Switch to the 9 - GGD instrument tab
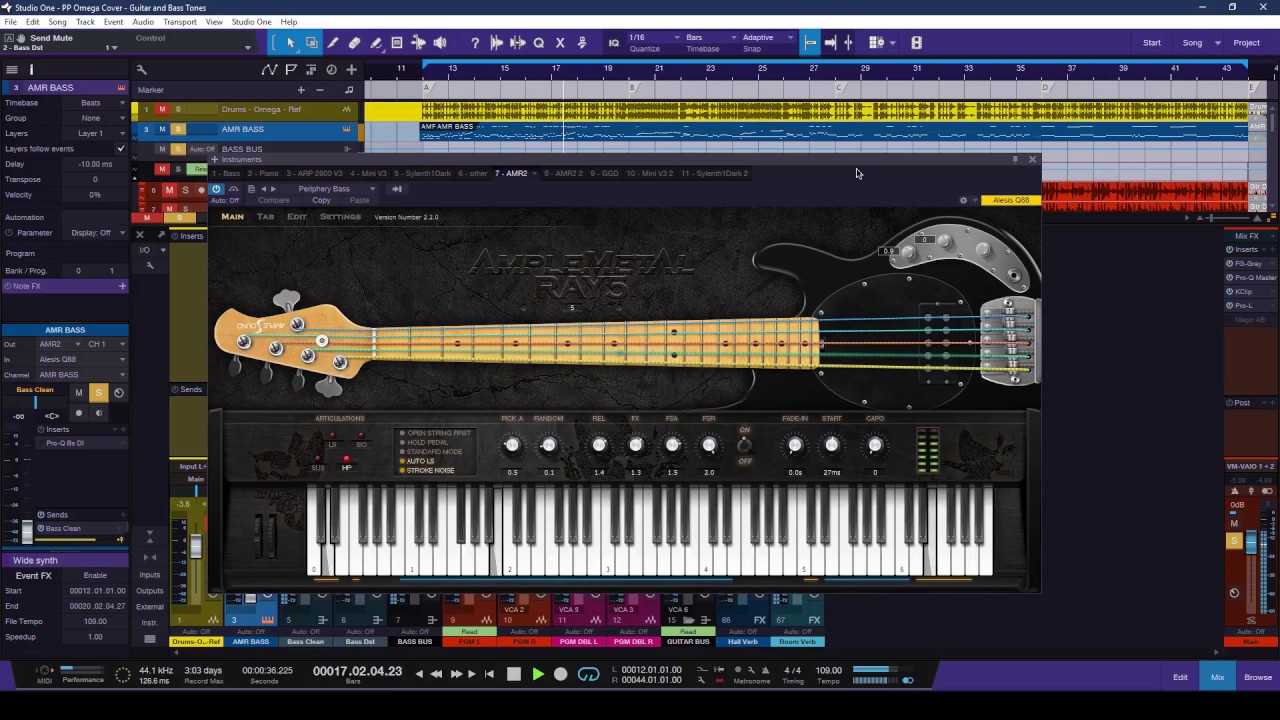The height and width of the screenshot is (720, 1280). [605, 174]
